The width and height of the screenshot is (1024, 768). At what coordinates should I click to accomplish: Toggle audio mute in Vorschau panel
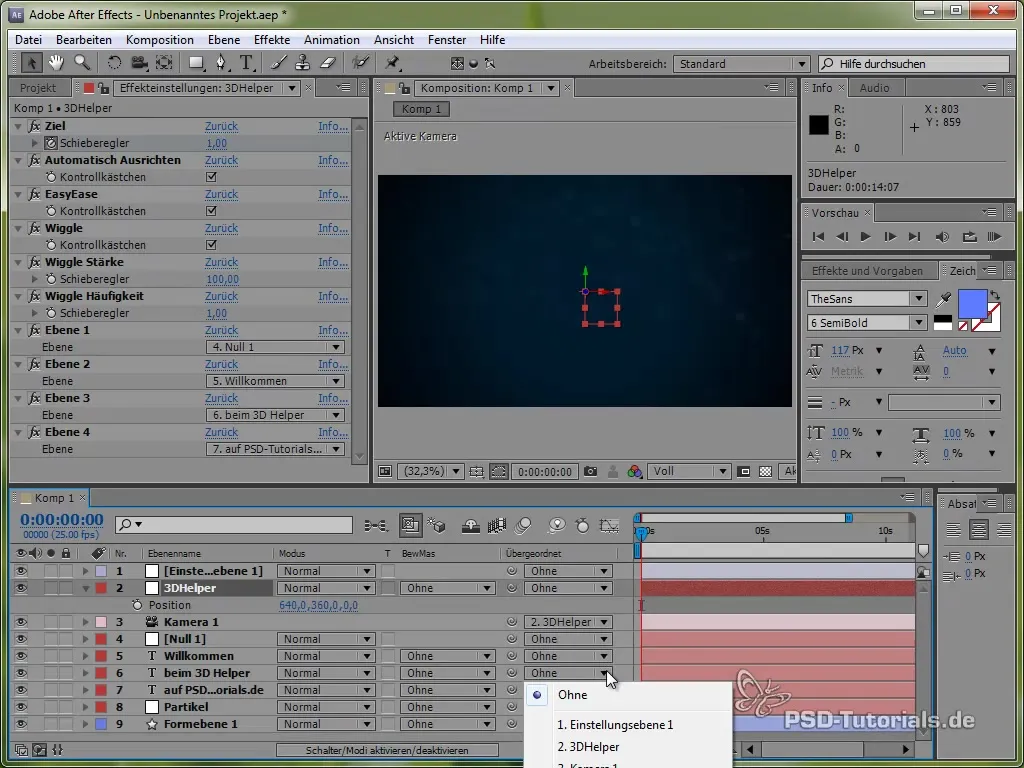click(942, 237)
